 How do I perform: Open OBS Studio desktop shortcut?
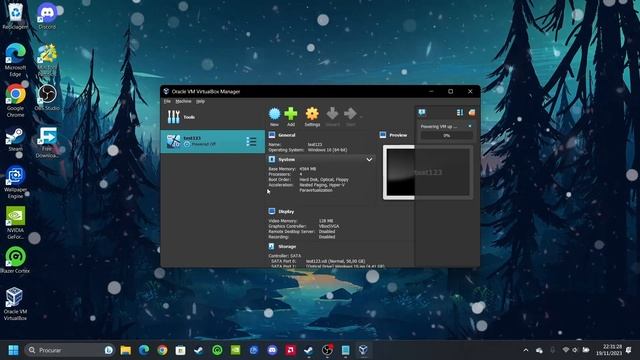pos(47,98)
